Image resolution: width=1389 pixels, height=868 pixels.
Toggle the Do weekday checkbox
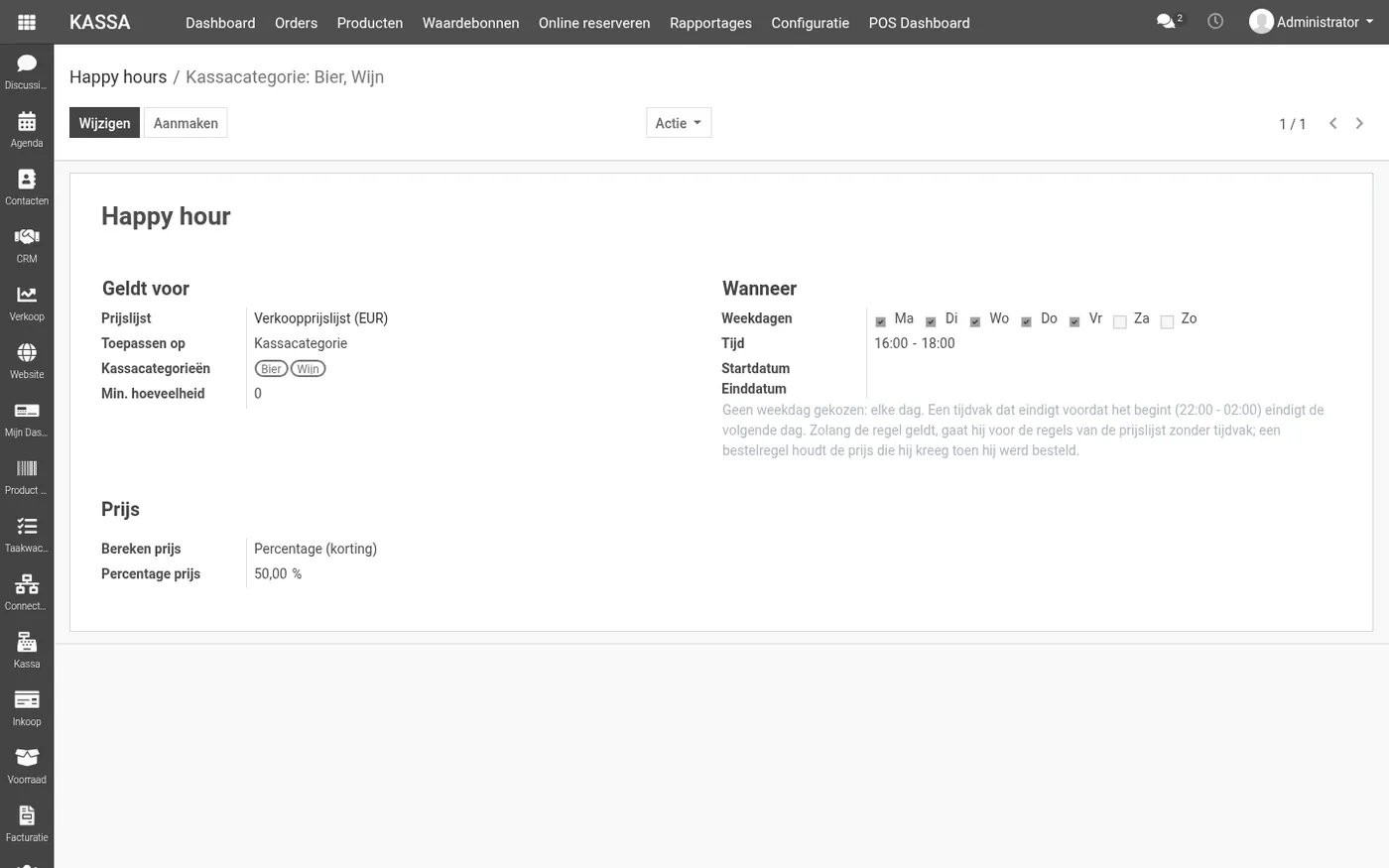pyautogui.click(x=1026, y=321)
